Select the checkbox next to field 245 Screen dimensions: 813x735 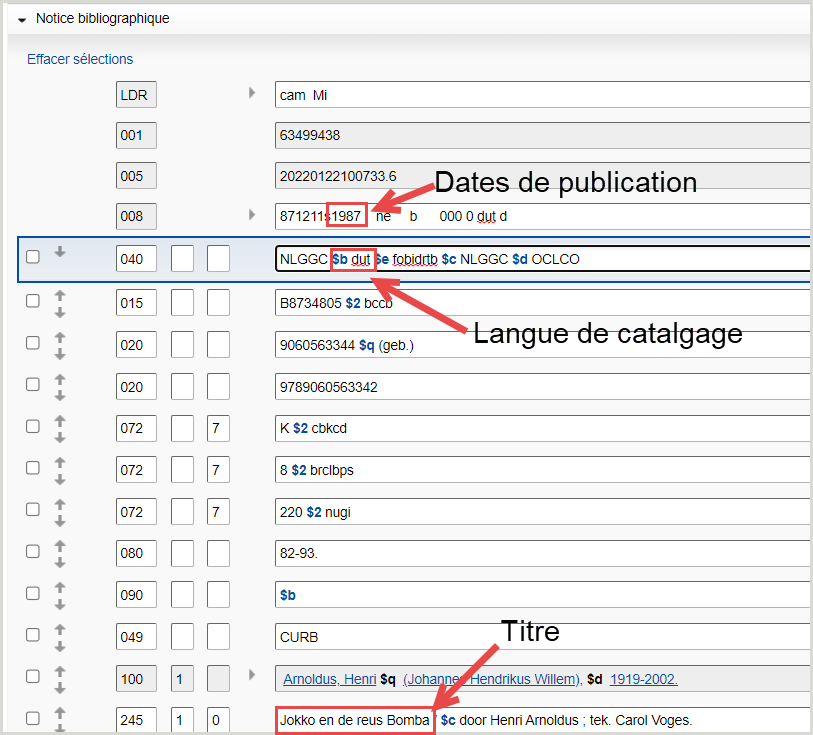tap(33, 718)
